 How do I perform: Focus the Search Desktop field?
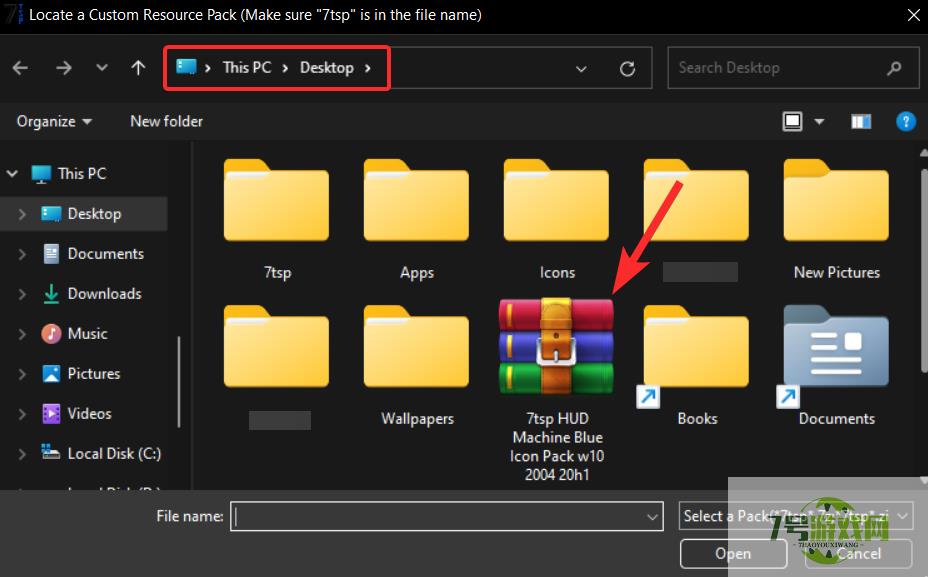tap(793, 68)
